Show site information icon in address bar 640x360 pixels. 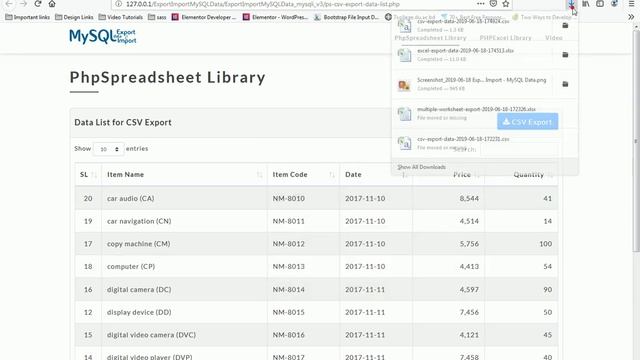point(118,4)
